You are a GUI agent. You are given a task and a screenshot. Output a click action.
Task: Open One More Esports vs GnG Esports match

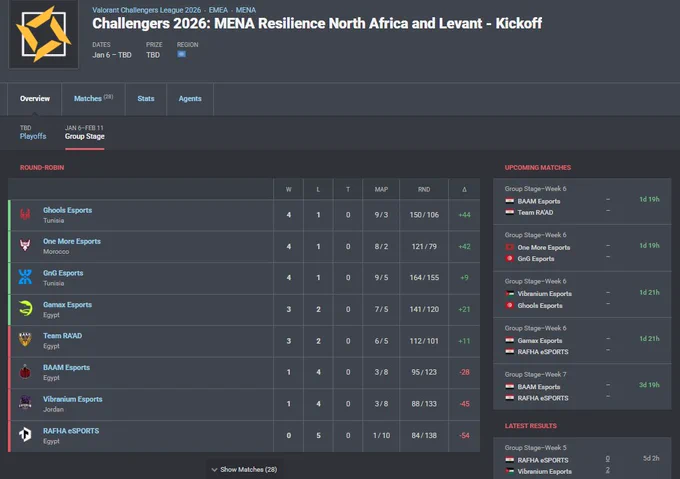(582, 248)
